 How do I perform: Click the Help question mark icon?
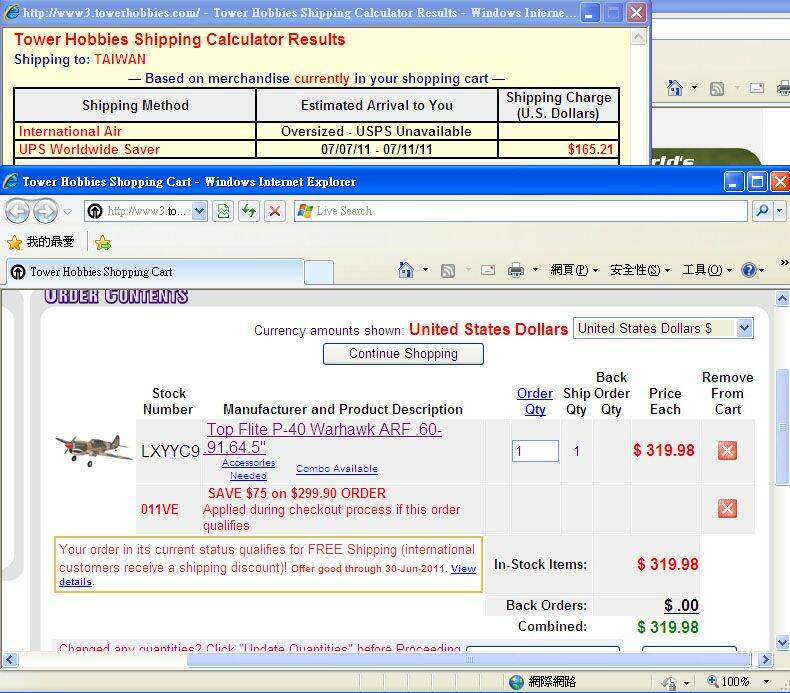point(748,270)
